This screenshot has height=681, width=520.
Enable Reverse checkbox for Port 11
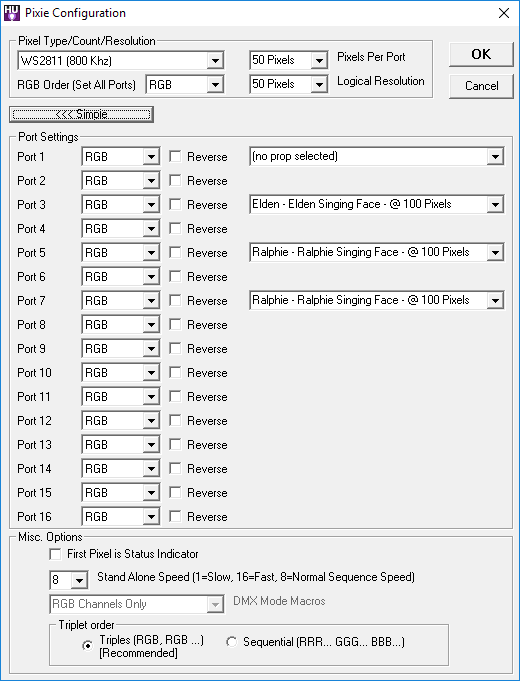click(175, 397)
